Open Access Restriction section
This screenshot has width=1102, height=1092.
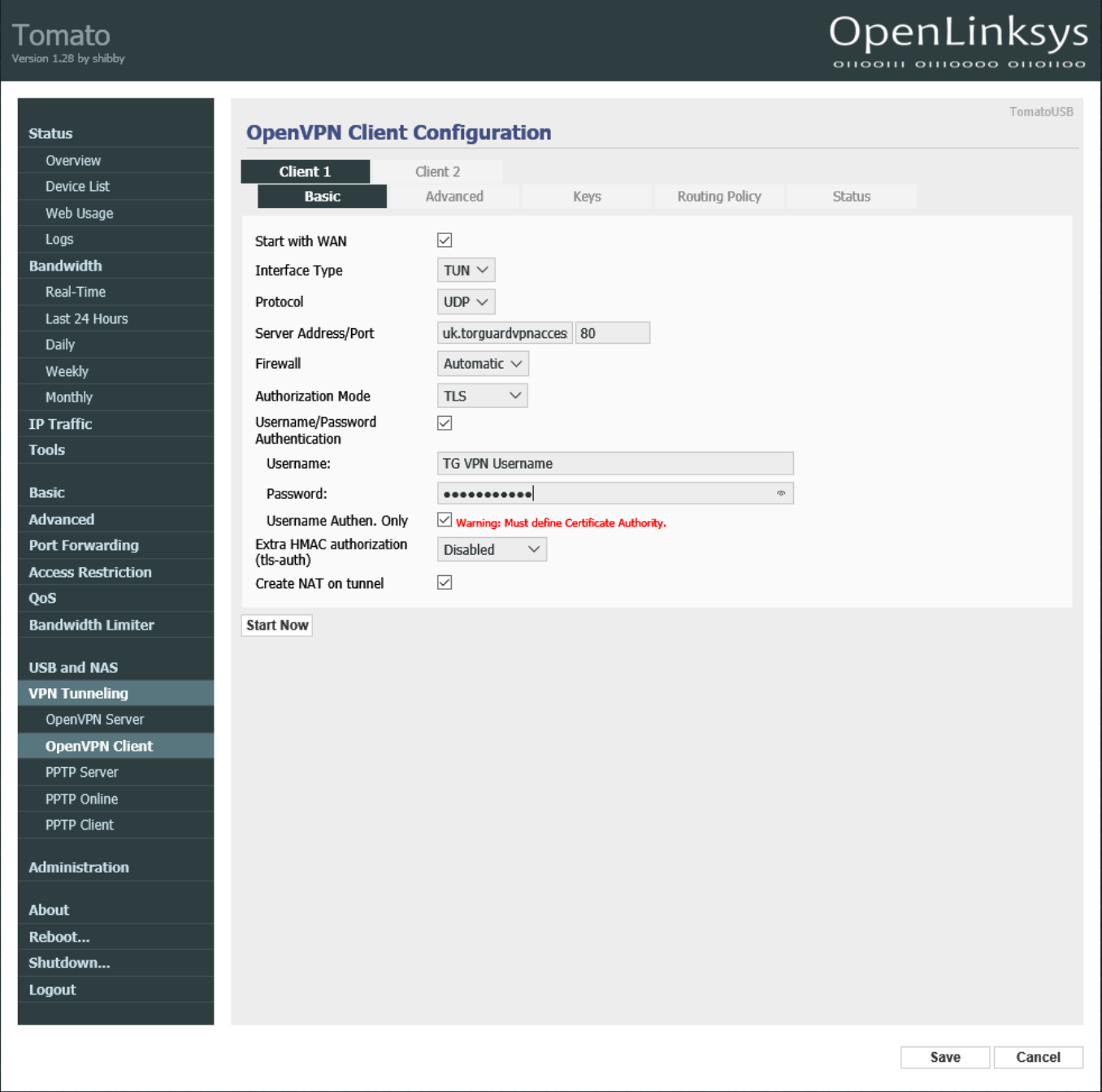[115, 572]
